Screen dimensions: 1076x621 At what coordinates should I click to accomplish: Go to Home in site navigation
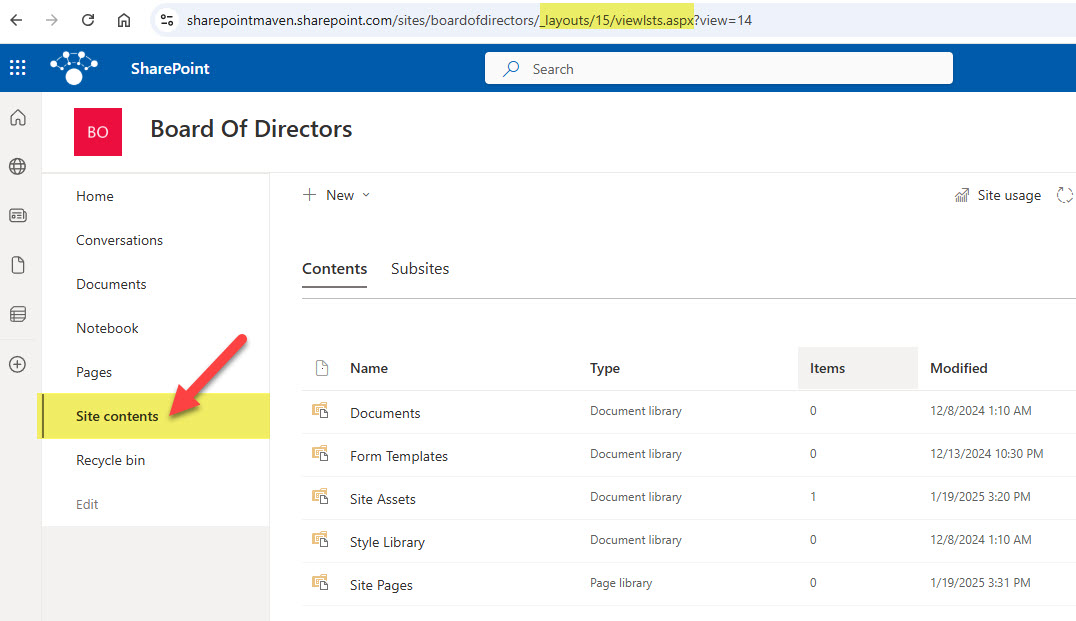pos(95,196)
